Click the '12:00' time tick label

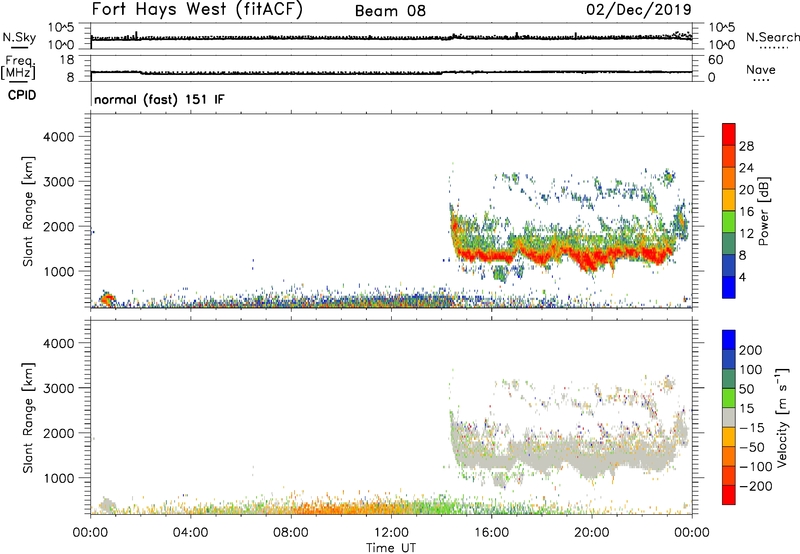click(391, 533)
